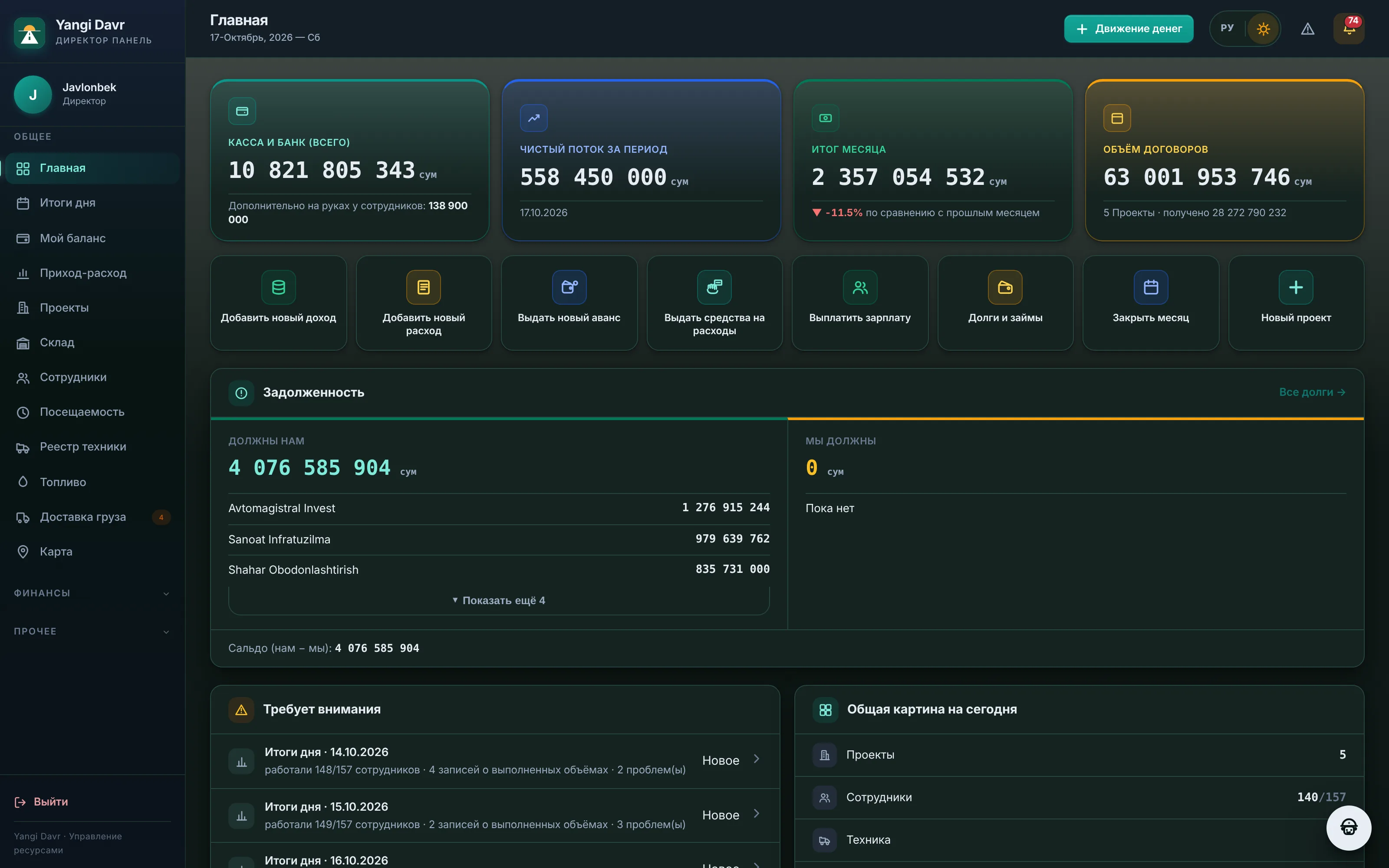Open Сотрудники in the sidebar
Screen dimensions: 1389x868
[92, 377]
